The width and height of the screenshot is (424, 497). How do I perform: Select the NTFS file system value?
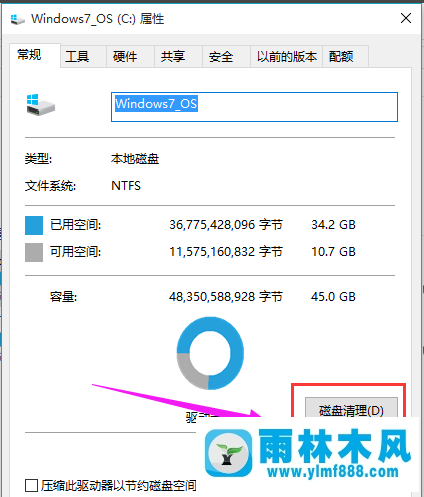click(x=126, y=186)
